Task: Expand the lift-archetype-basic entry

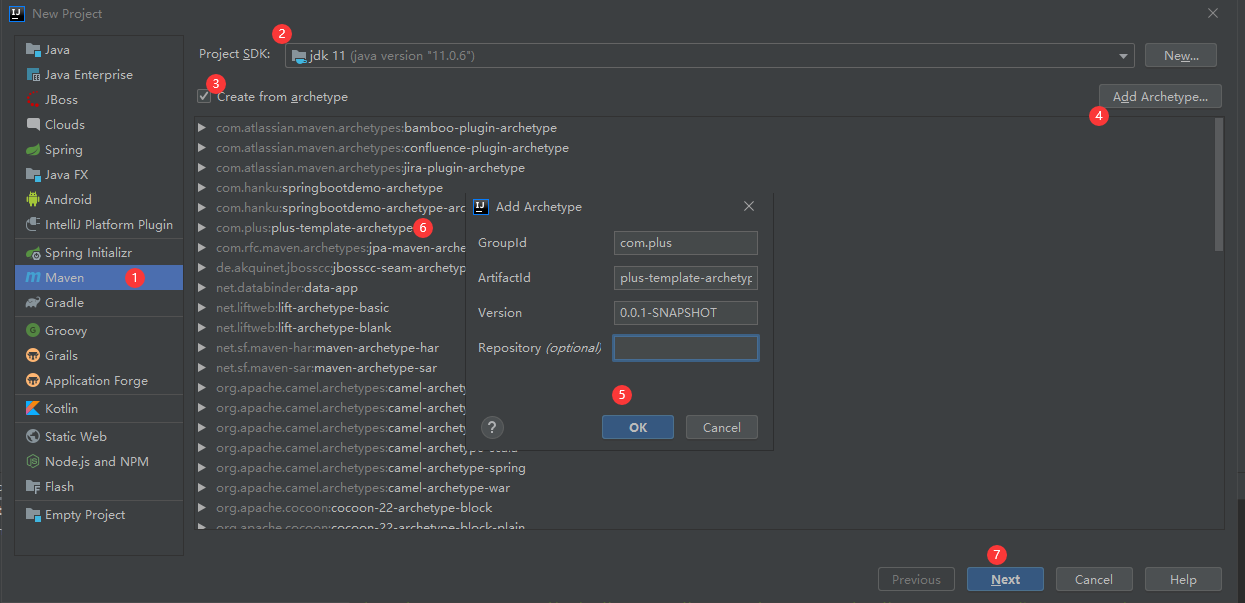Action: pyautogui.click(x=202, y=308)
